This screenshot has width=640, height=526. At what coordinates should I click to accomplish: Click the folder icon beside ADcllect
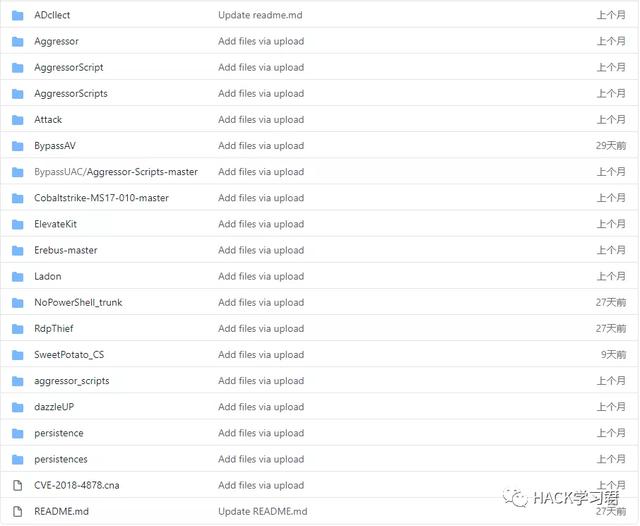click(x=17, y=15)
